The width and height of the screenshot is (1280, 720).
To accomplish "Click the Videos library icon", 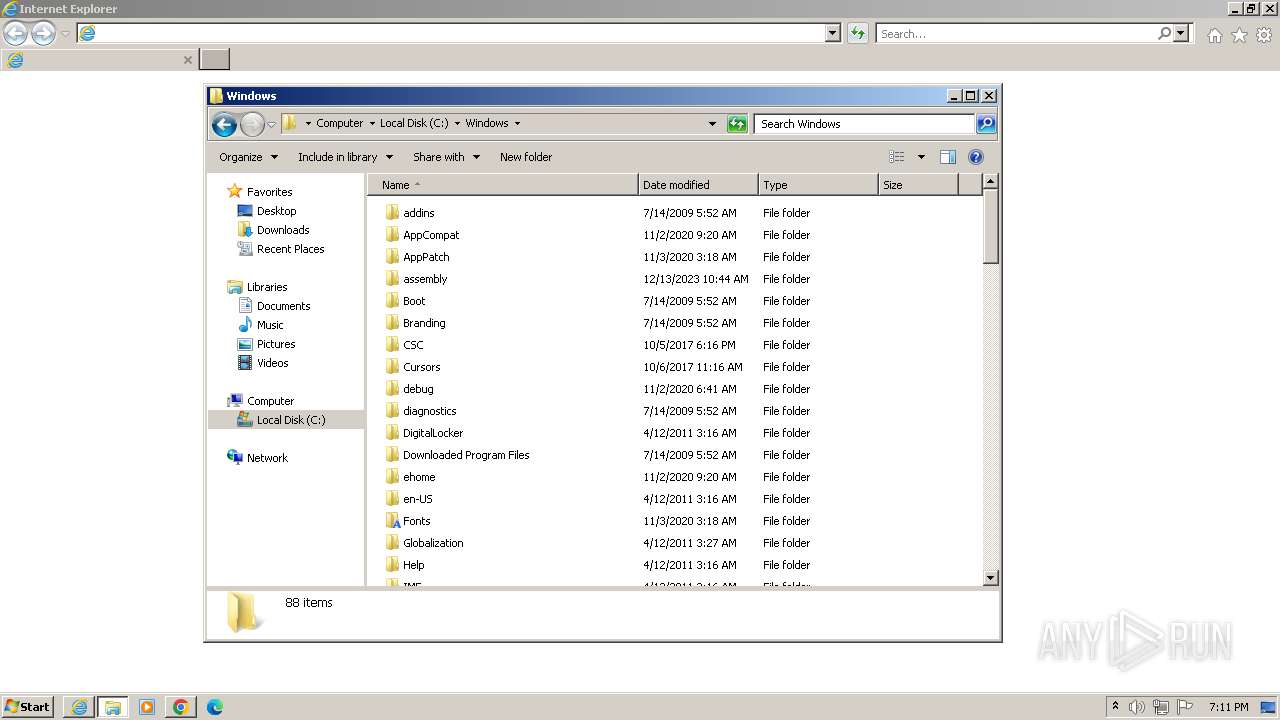I will click(245, 363).
